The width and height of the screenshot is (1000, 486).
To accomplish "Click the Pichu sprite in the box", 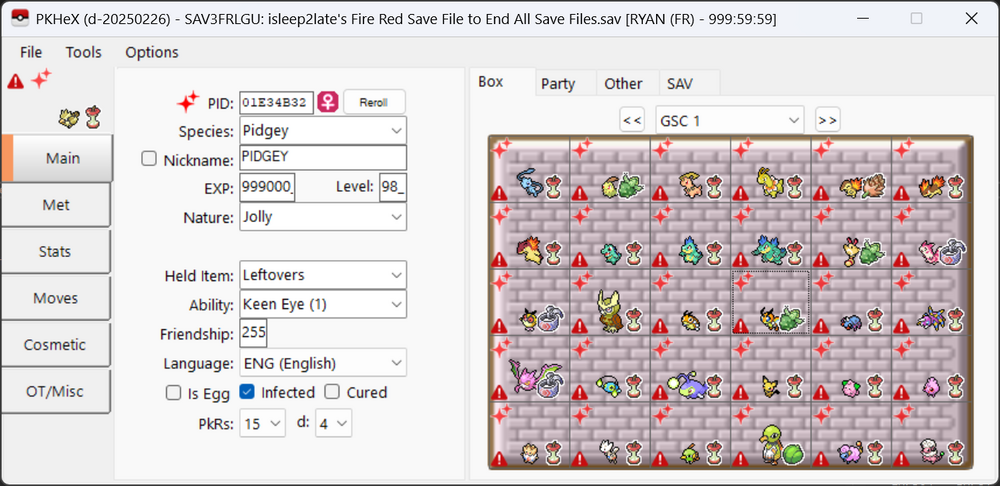I will click(x=768, y=385).
